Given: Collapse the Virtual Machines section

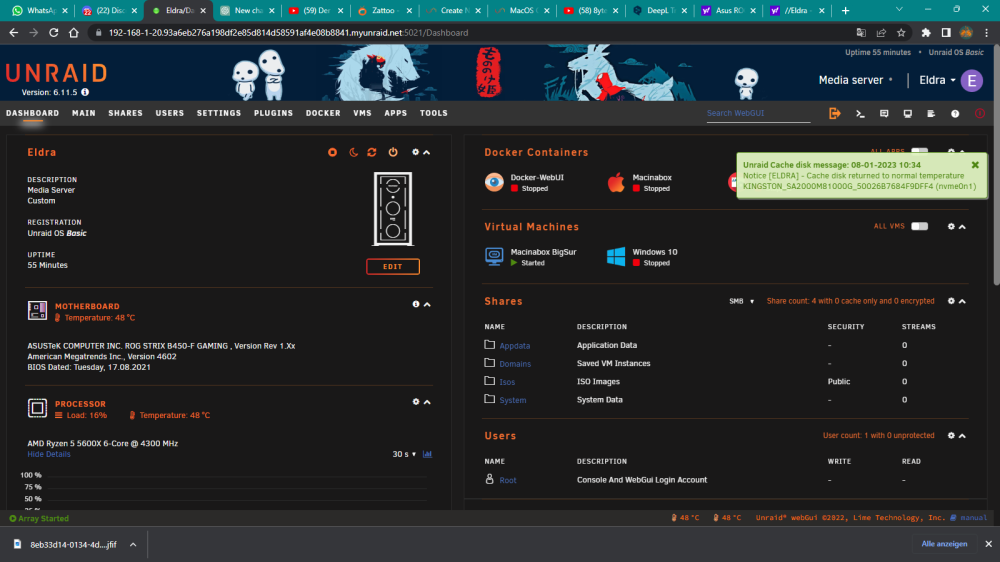Looking at the screenshot, I should 962,226.
